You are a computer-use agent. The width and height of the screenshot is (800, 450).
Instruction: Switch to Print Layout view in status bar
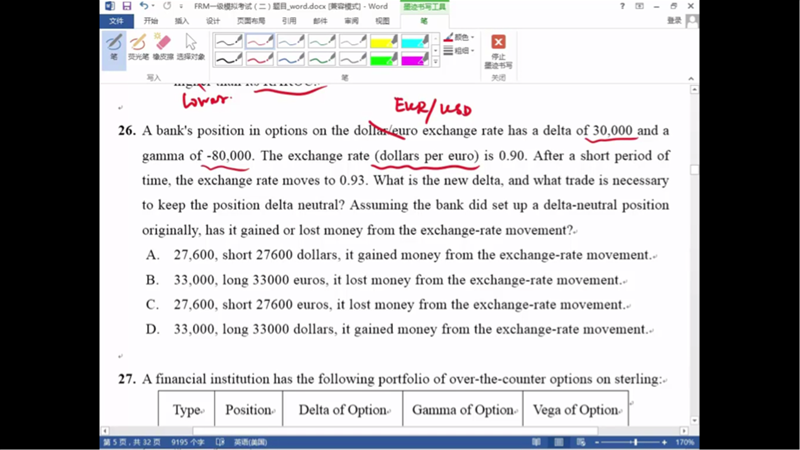[x=560, y=442]
